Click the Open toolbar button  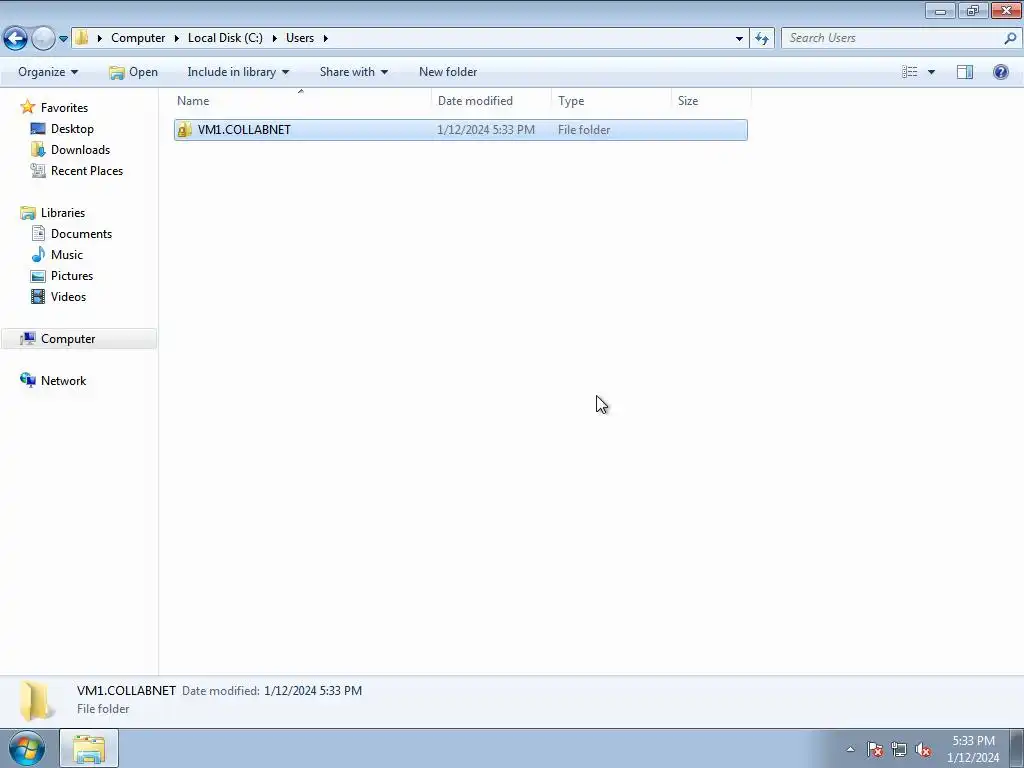point(133,72)
